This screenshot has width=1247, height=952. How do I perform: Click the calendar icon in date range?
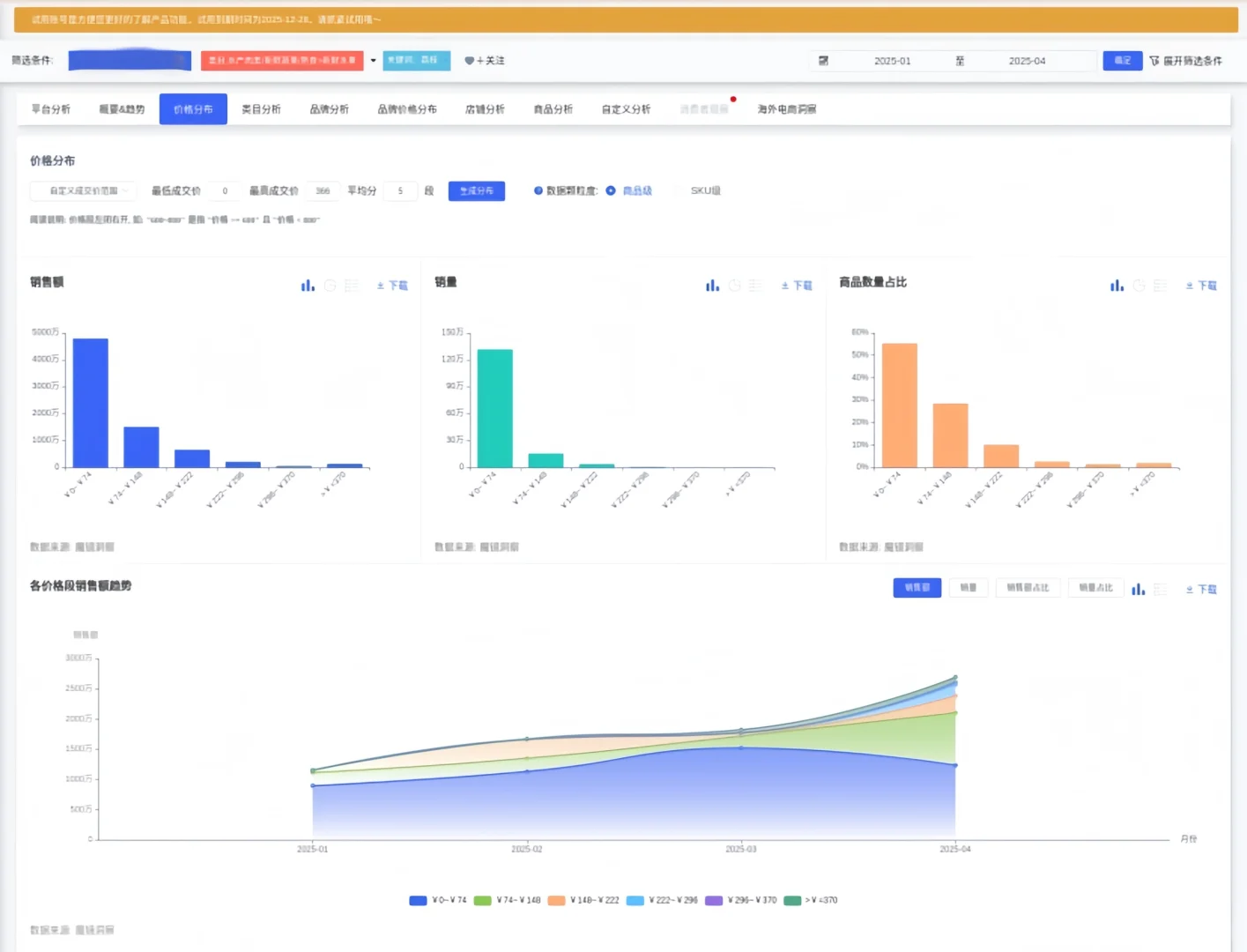click(823, 61)
